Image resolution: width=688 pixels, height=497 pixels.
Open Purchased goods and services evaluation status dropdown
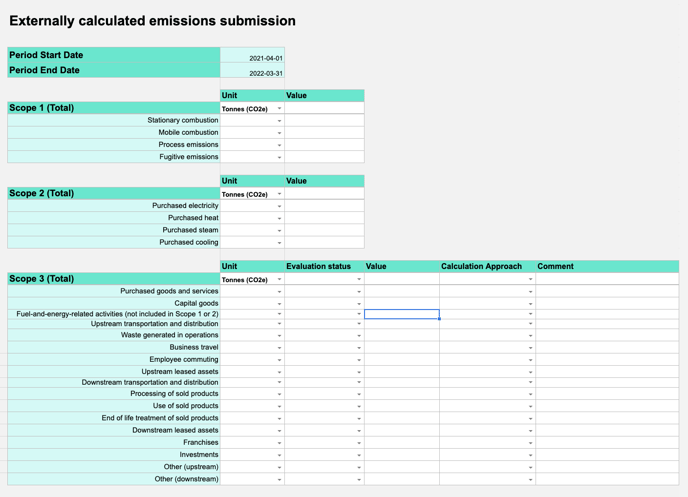coord(359,292)
